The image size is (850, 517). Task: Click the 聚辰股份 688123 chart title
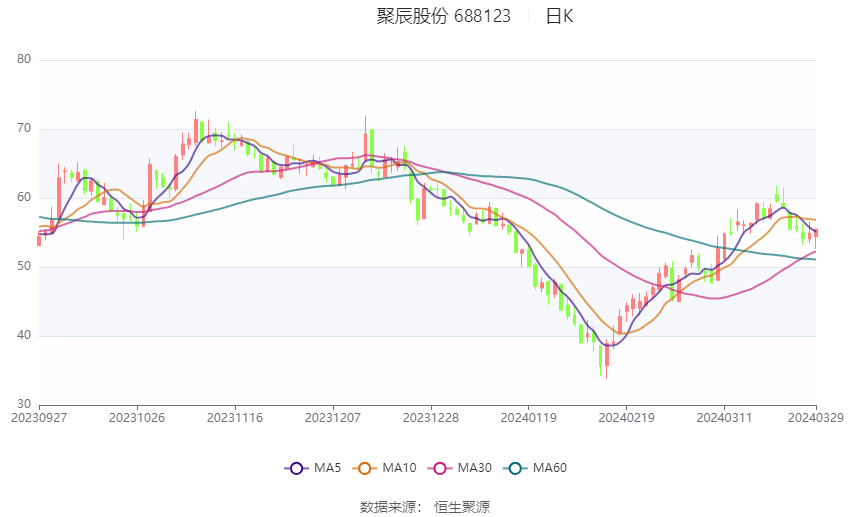(443, 16)
